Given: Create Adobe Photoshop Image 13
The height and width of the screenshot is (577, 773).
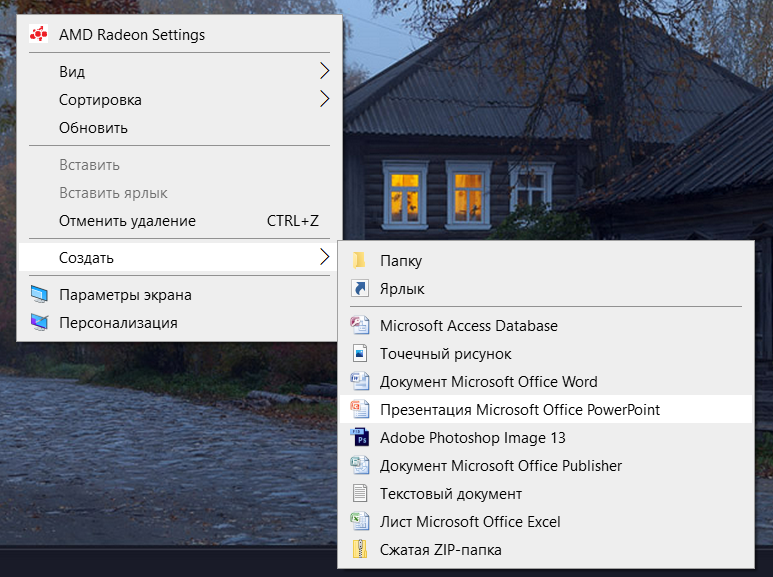Looking at the screenshot, I should point(546,437).
